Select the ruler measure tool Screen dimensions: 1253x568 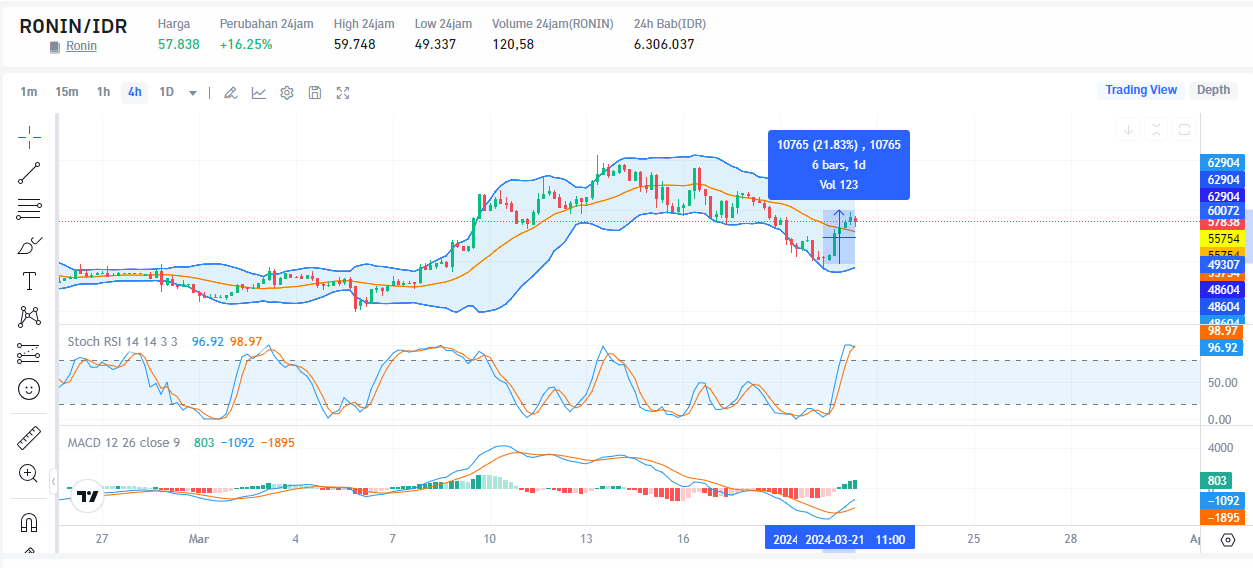pyautogui.click(x=29, y=438)
